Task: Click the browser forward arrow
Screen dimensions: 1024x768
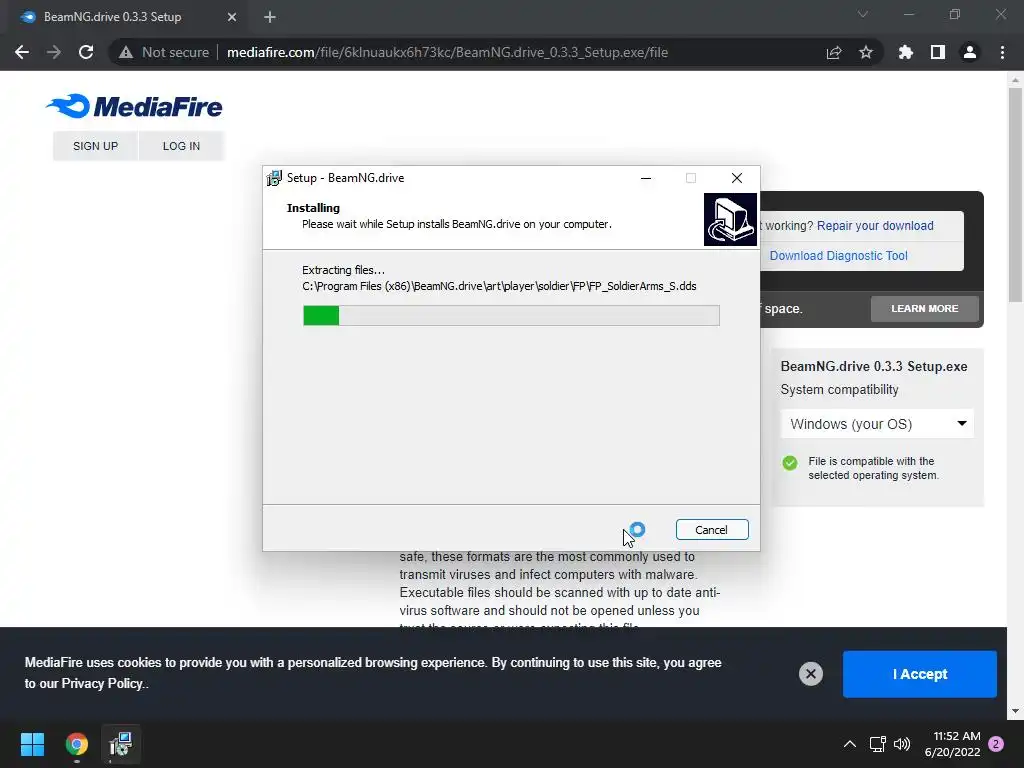Action: pos(54,52)
